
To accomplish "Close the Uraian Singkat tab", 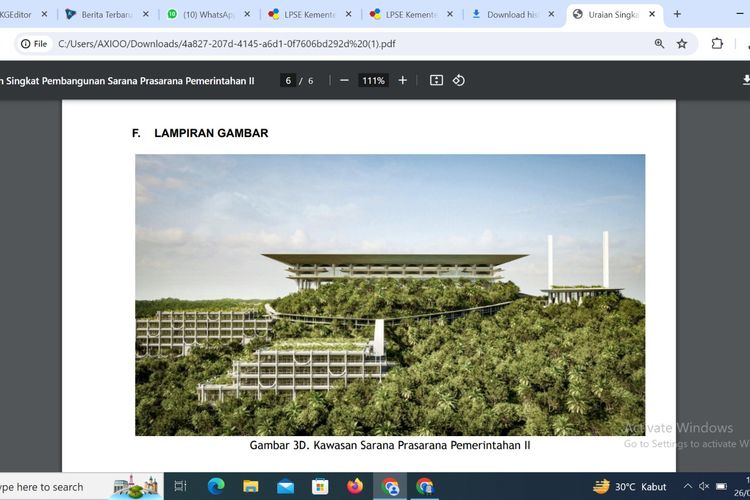I will coord(652,15).
